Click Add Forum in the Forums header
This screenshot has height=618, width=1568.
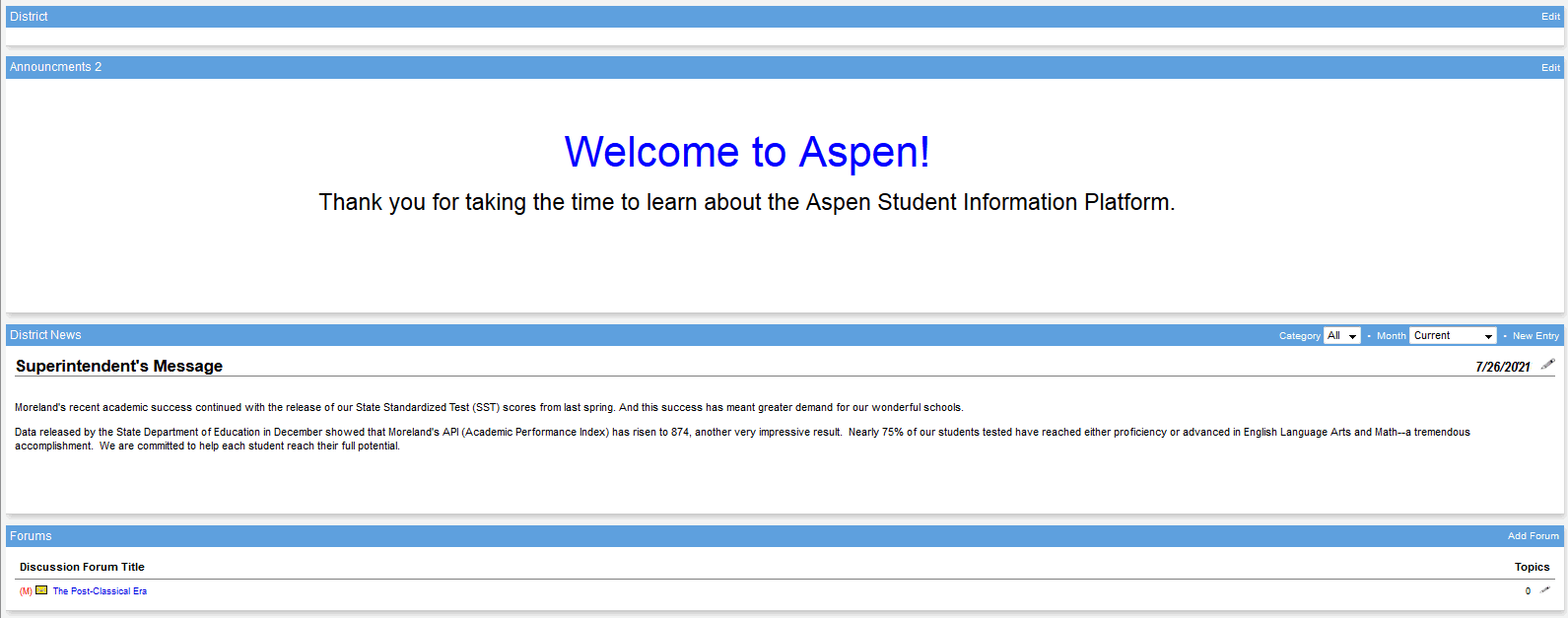point(1533,536)
